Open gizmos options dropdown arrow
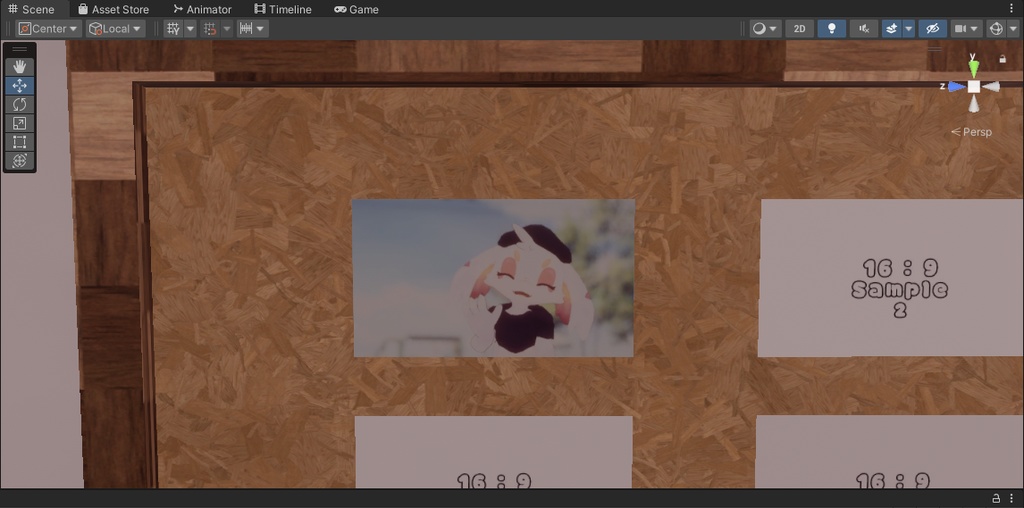1024x508 pixels. pos(1014,29)
